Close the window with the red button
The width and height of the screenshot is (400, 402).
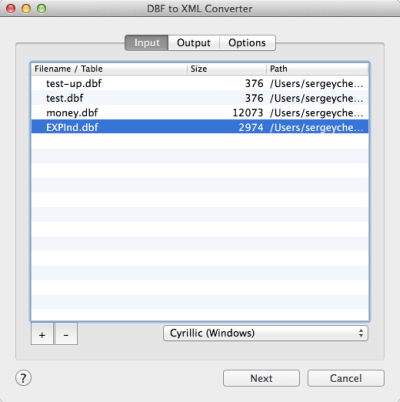coord(11,8)
